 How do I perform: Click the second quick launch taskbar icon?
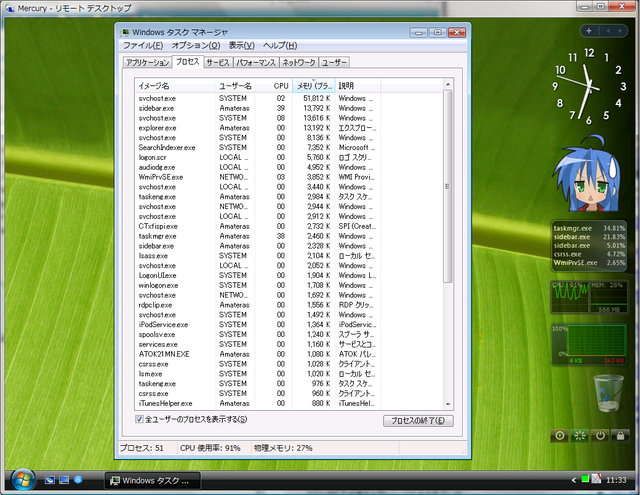[x=64, y=480]
